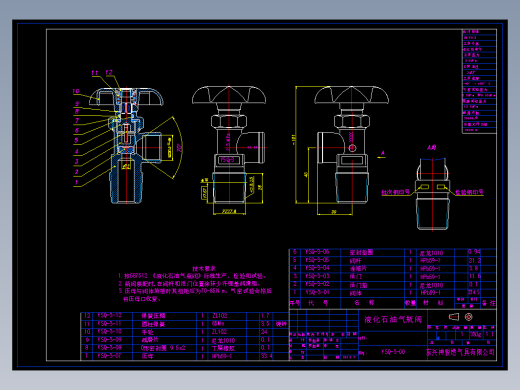The width and height of the screenshot is (520, 390).
Task: Click the 技术要求 heading
Action: [x=204, y=268]
